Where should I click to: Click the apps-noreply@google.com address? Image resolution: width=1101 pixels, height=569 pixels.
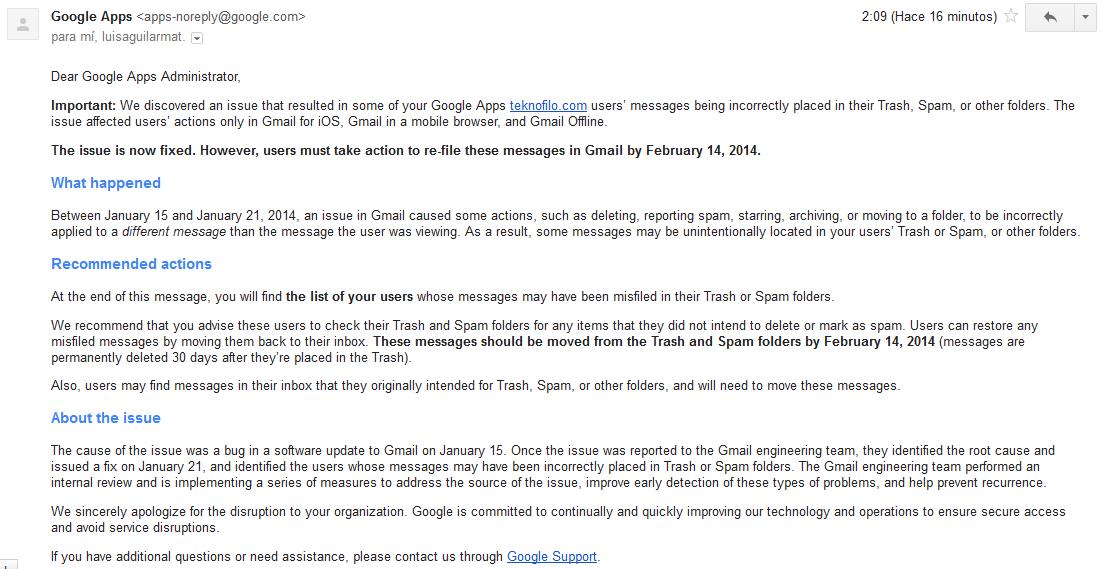click(x=220, y=16)
